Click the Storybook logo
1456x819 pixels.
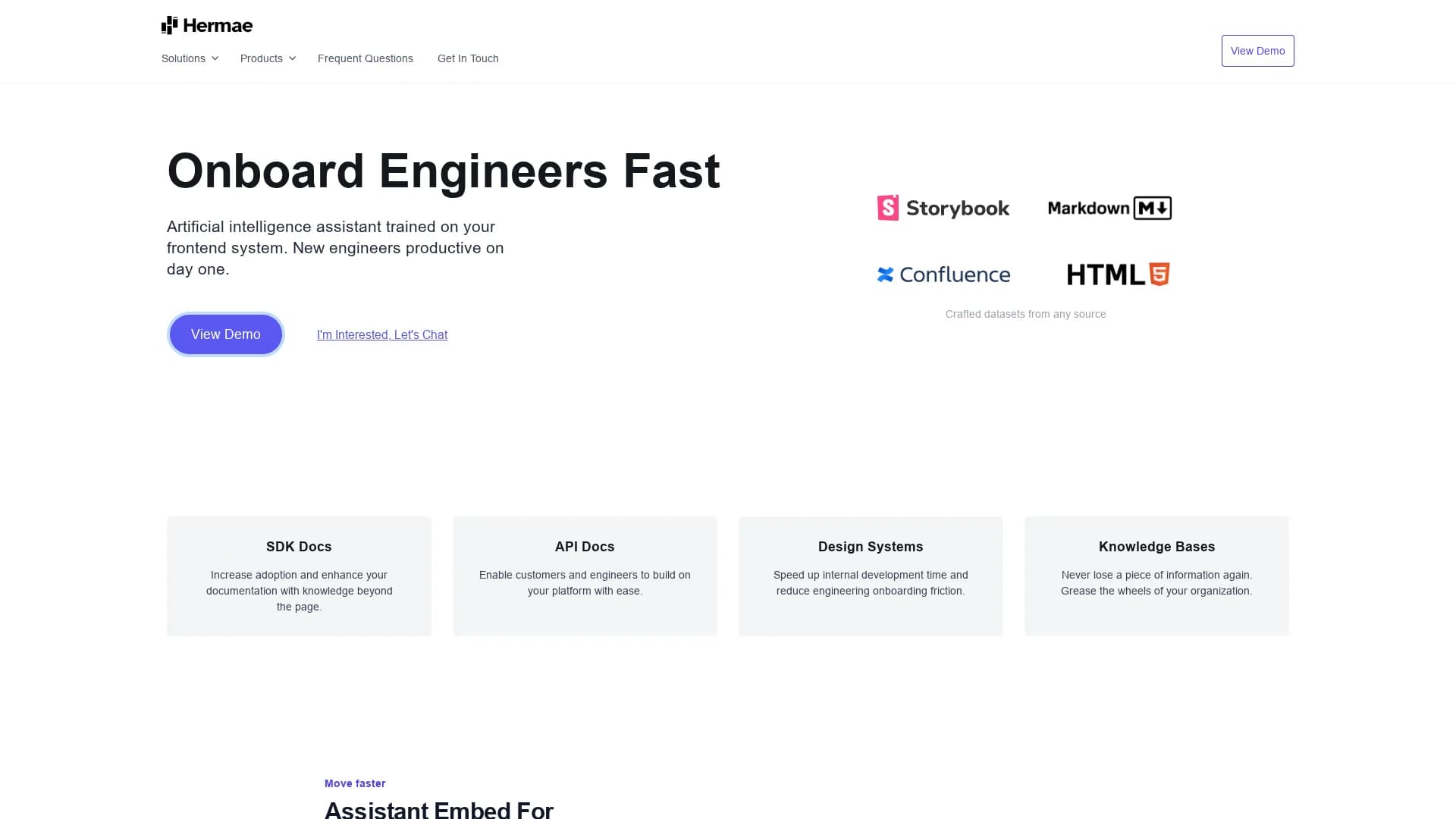point(943,208)
